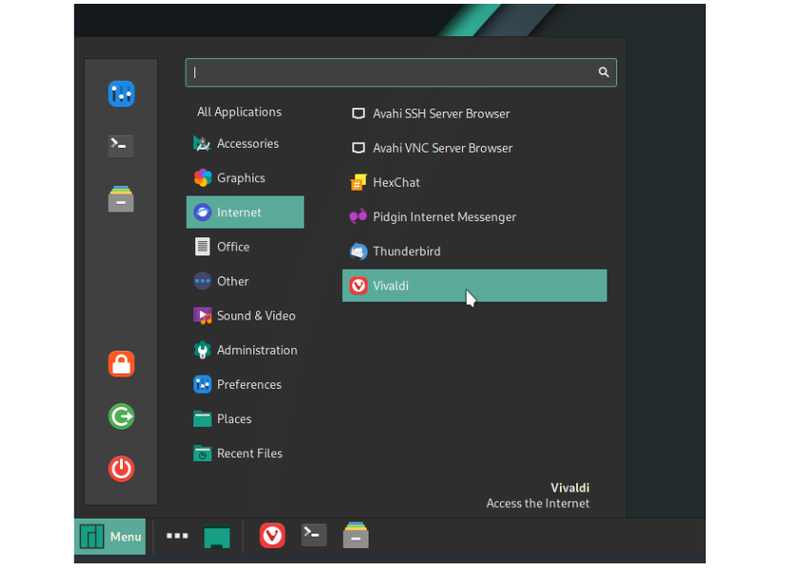Click the three-dots workspace icon on the panel
Image resolution: width=800 pixels, height=569 pixels.
(x=177, y=536)
